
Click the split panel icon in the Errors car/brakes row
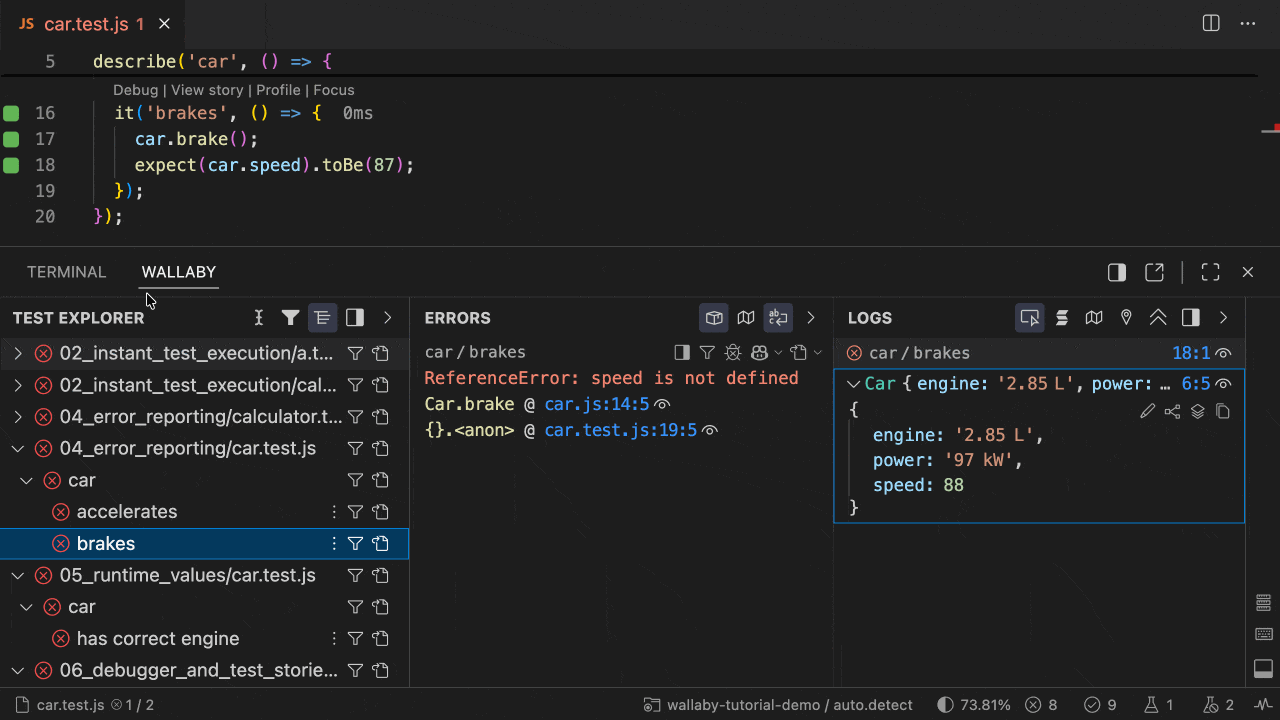[x=682, y=352]
